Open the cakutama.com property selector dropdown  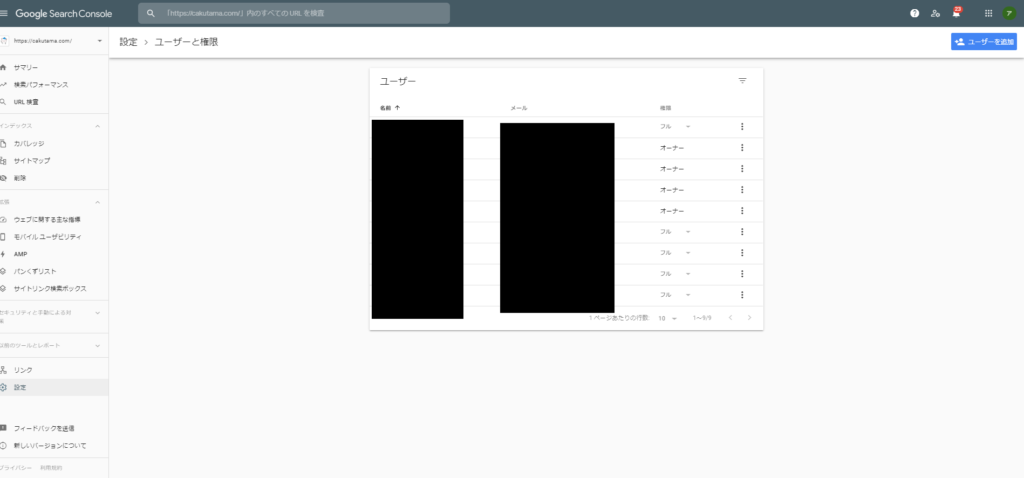point(54,40)
